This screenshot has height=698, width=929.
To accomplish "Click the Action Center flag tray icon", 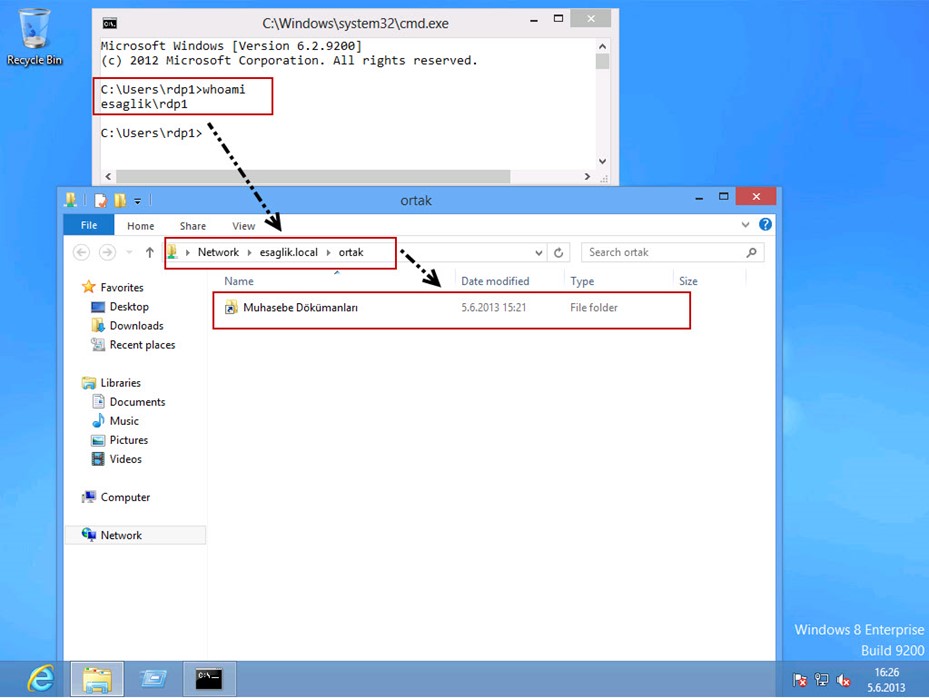I will [799, 680].
